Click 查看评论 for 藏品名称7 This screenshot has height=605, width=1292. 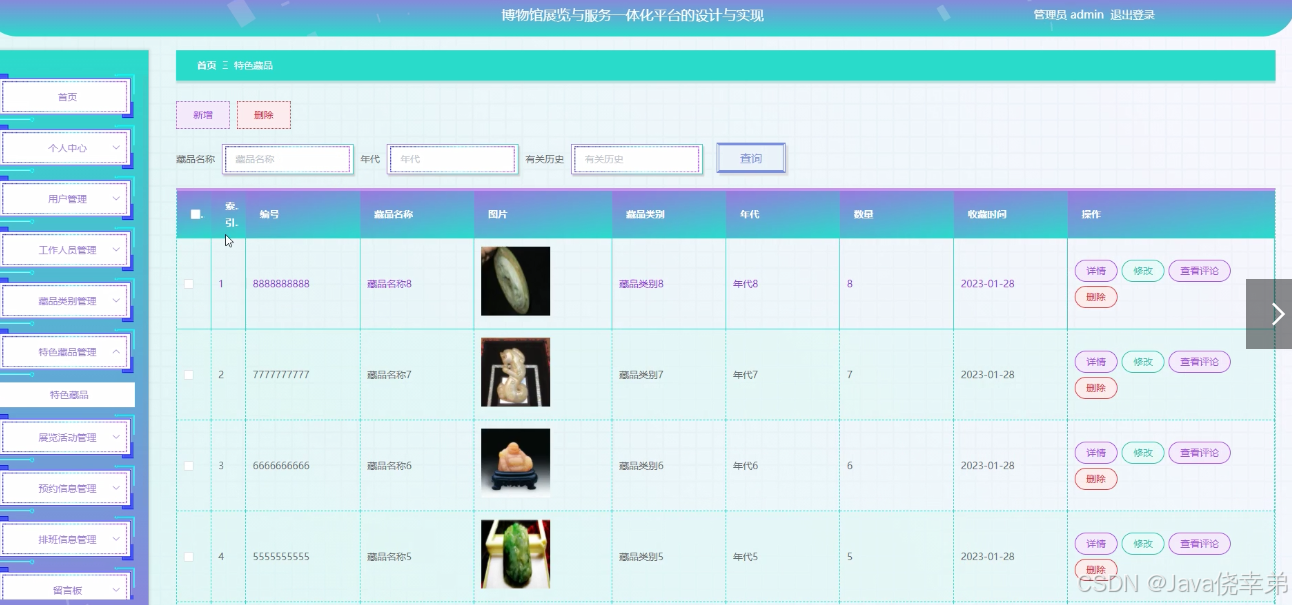click(x=1199, y=362)
